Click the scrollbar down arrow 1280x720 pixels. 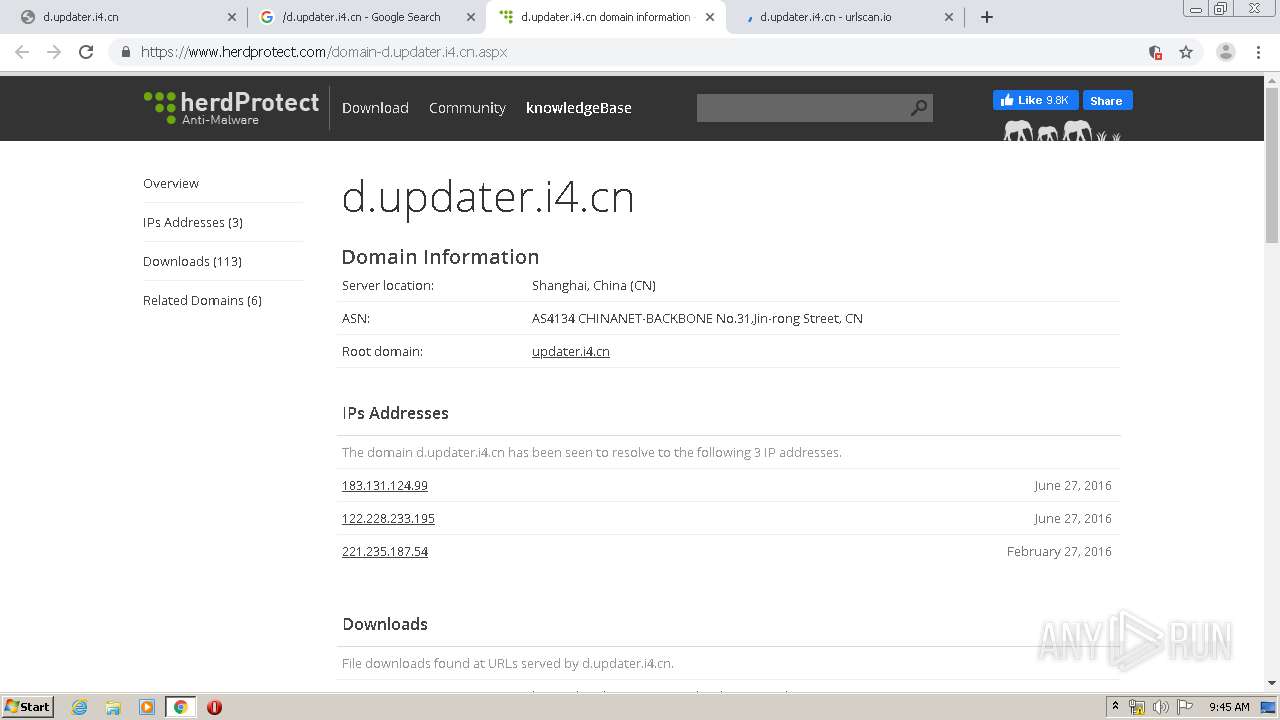(x=1272, y=683)
